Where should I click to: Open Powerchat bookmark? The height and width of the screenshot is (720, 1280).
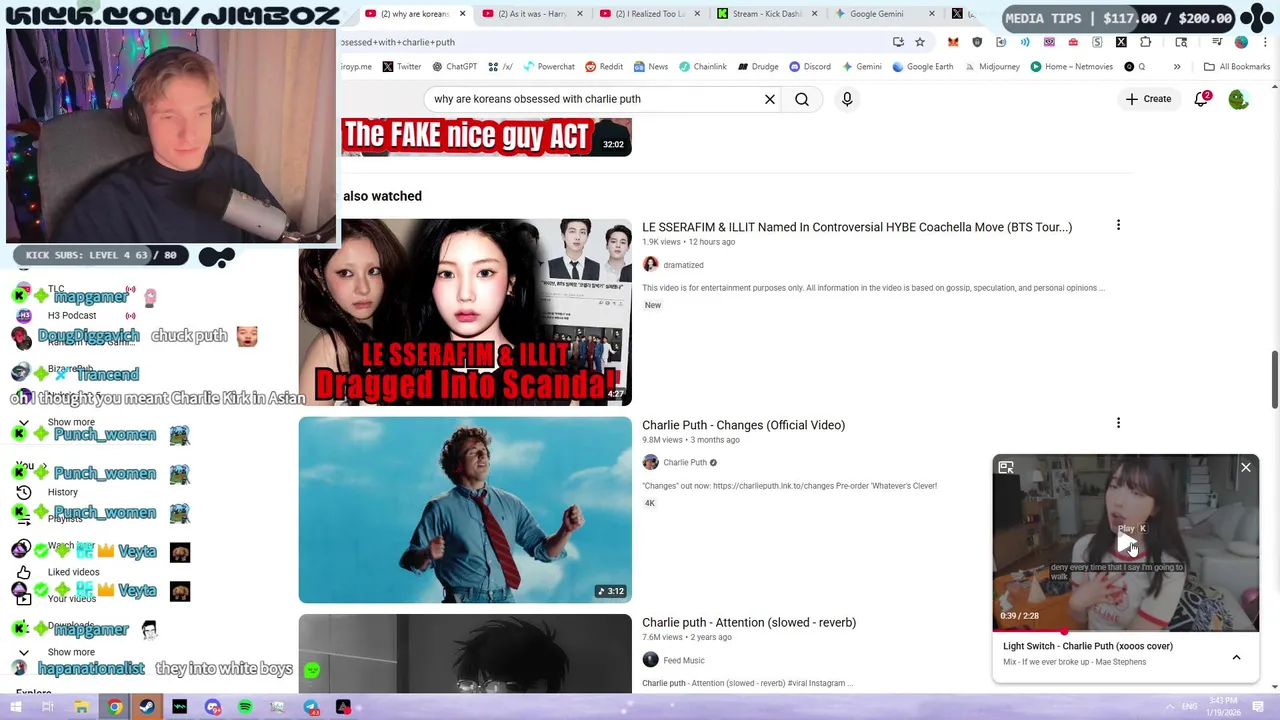point(547,67)
